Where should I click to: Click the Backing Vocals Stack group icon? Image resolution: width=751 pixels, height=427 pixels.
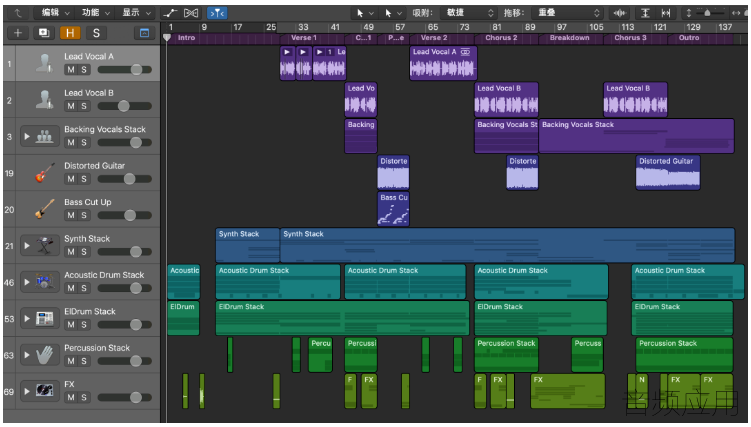[45, 136]
